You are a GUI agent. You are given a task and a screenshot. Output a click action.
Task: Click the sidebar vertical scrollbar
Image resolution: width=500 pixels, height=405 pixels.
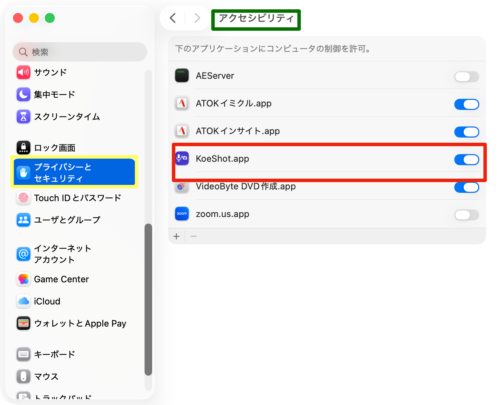point(148,299)
